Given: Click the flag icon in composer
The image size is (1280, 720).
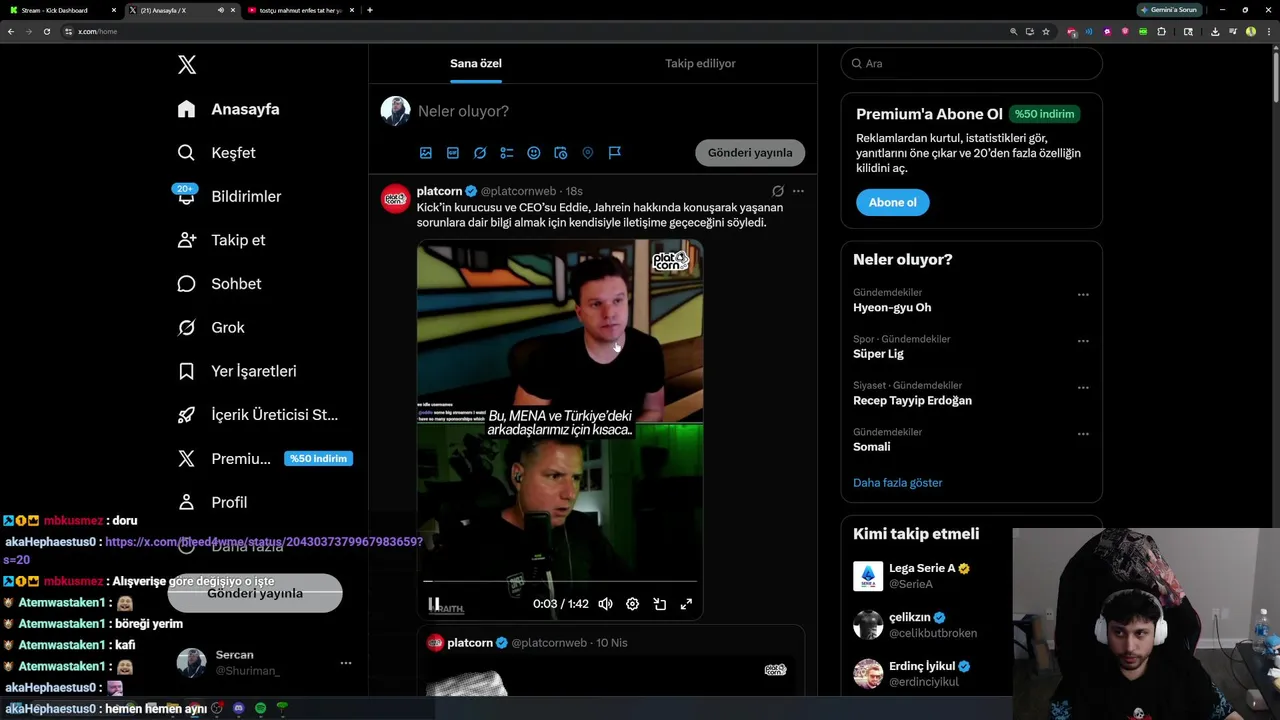Looking at the screenshot, I should click(x=615, y=153).
